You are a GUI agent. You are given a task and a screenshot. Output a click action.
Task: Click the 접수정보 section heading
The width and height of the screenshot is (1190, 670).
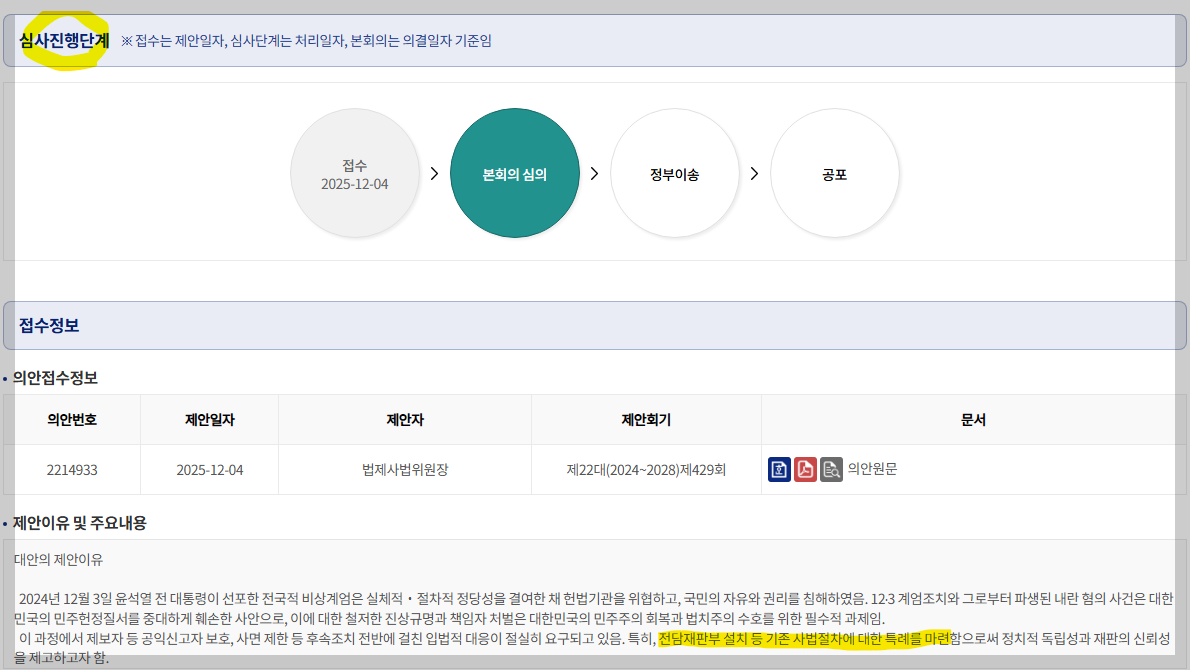[49, 326]
